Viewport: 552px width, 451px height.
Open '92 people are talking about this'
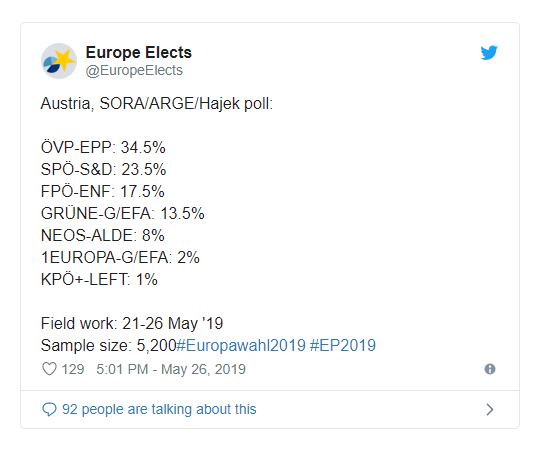(159, 409)
